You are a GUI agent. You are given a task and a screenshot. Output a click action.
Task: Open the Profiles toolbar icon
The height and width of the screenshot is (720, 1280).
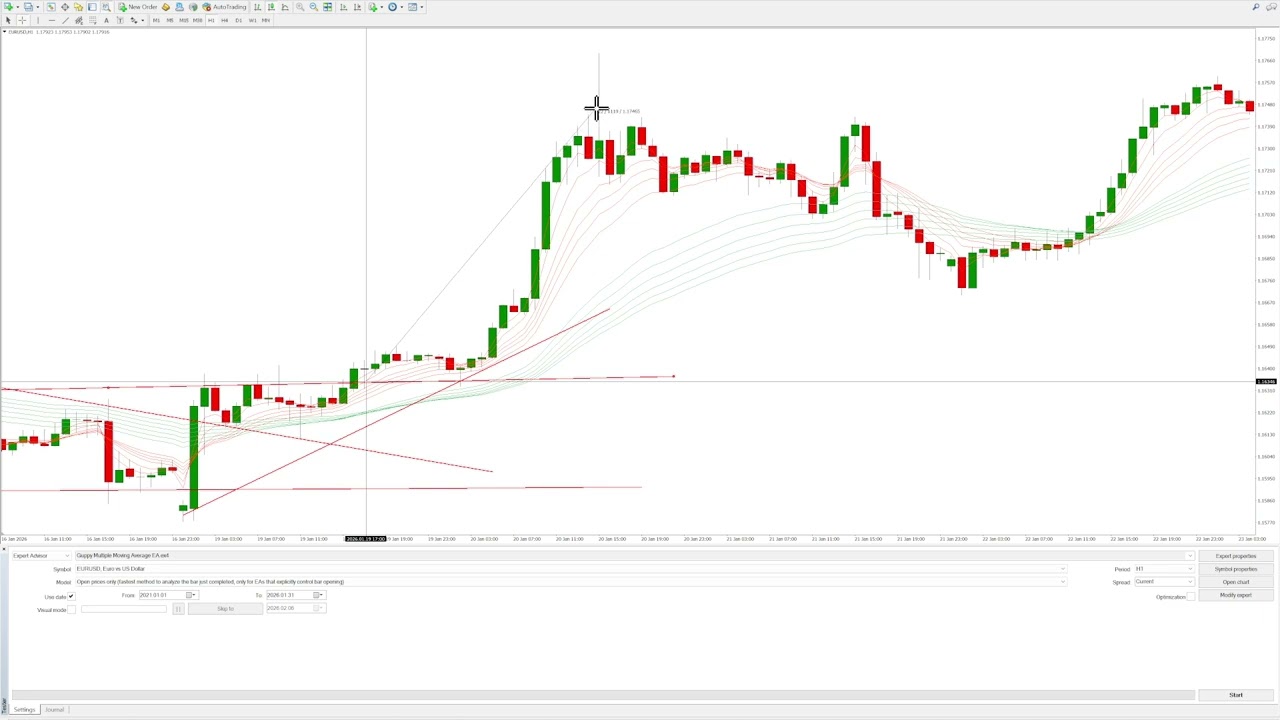[x=29, y=7]
